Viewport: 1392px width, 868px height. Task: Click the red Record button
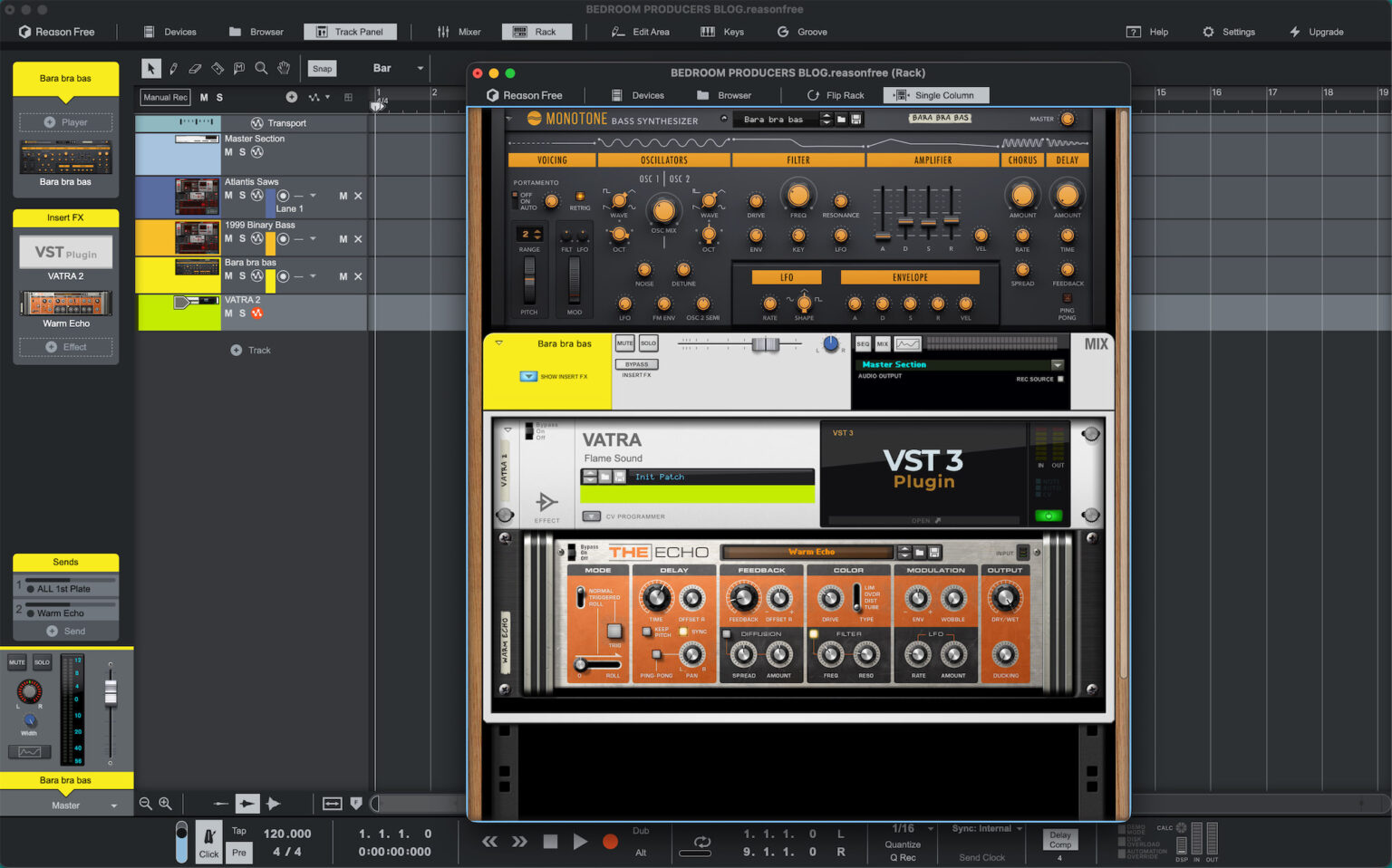[610, 842]
